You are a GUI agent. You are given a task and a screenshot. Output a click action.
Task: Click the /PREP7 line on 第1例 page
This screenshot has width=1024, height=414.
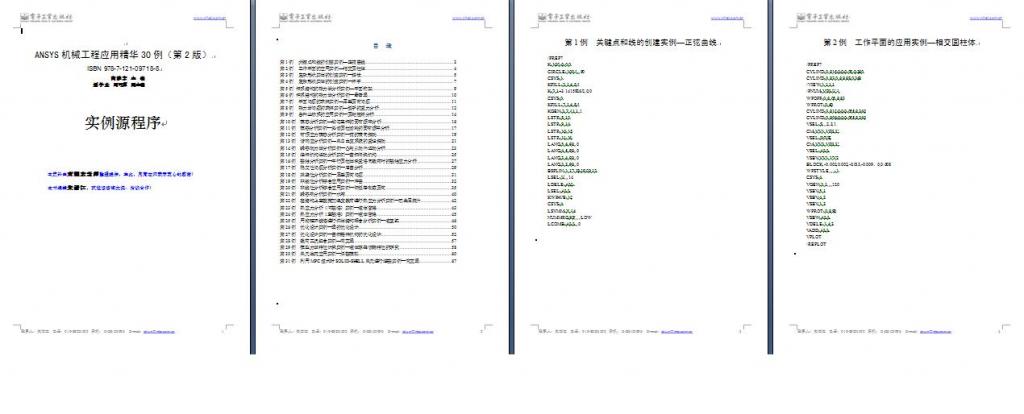555,59
